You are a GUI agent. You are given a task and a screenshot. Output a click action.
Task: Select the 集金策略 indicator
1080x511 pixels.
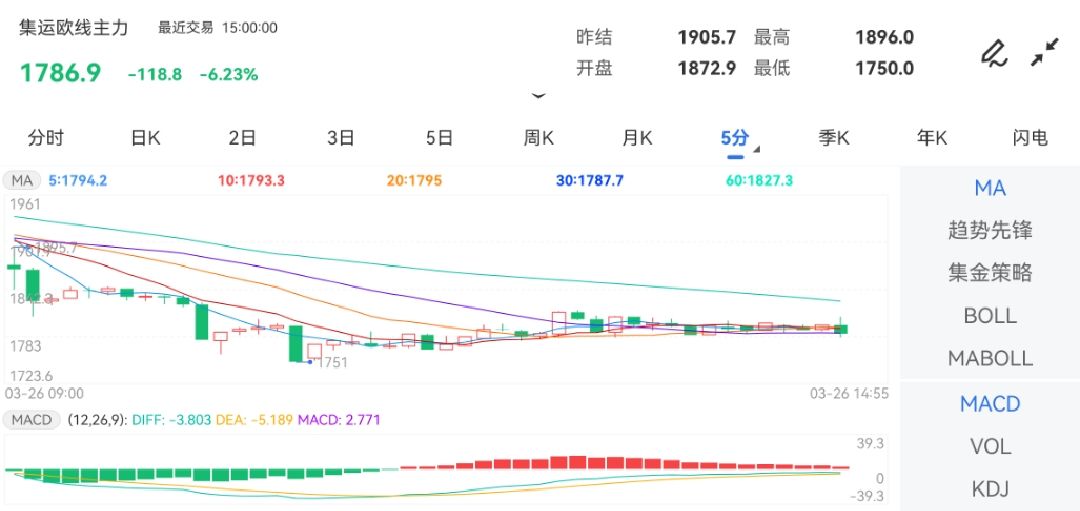(x=989, y=273)
